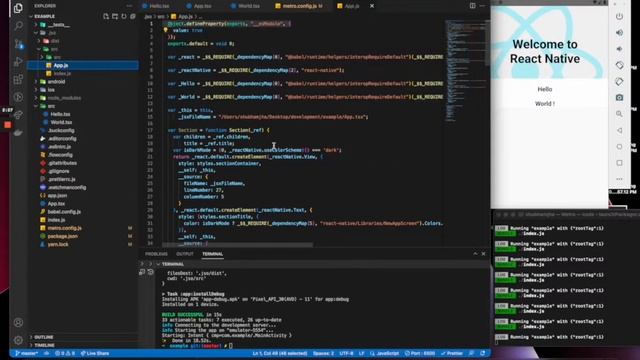Image resolution: width=640 pixels, height=360 pixels.
Task: Open the Extensions view
Action: pos(18,79)
